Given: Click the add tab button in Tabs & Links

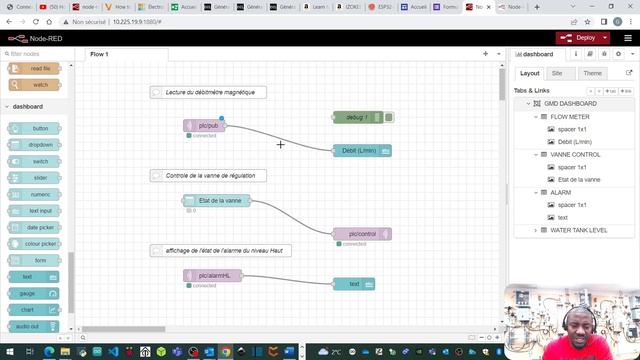Looking at the screenshot, I should [611, 91].
